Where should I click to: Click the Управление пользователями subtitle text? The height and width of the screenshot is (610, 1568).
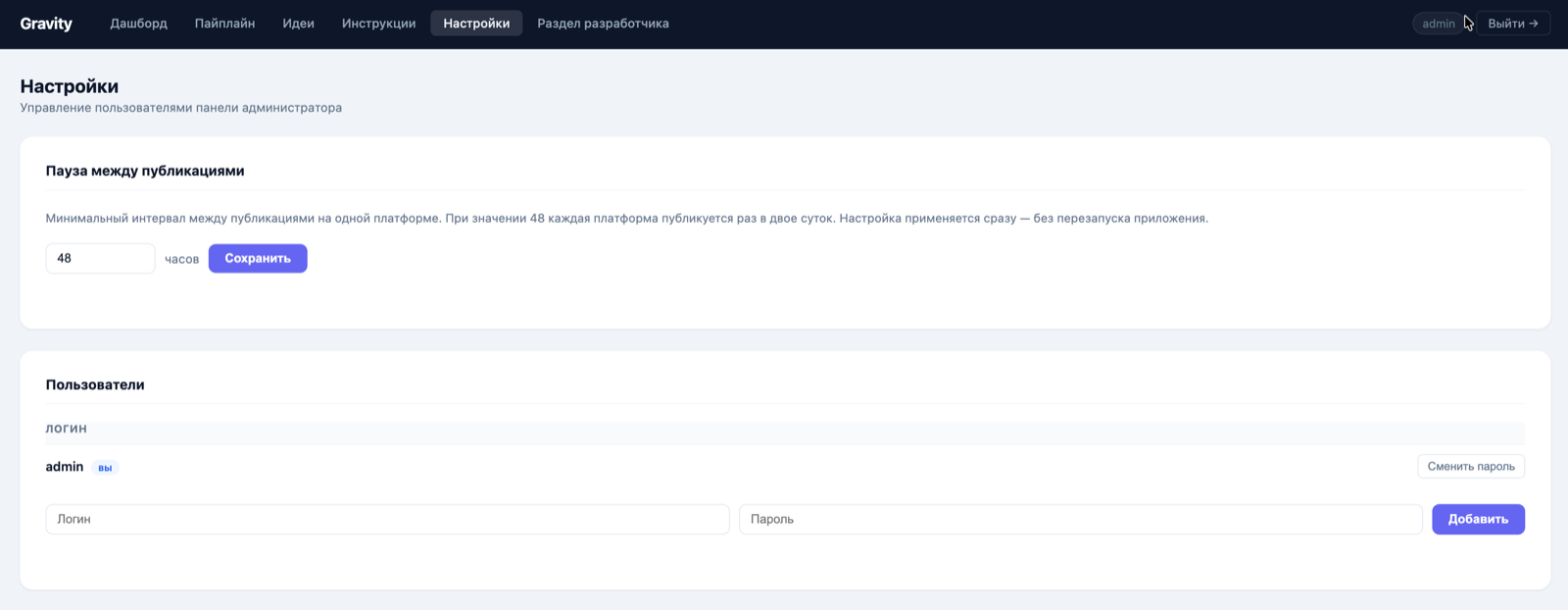181,108
